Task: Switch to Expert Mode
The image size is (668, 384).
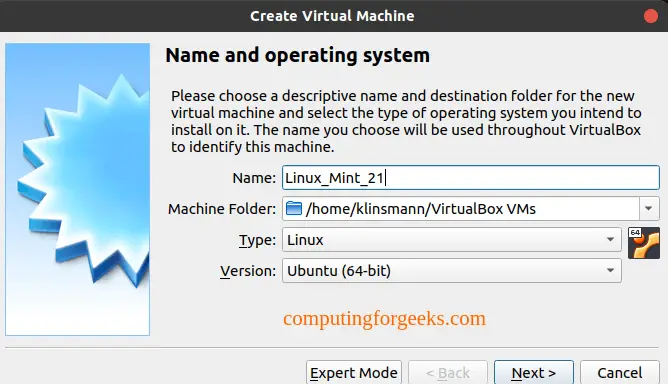Action: coord(354,372)
